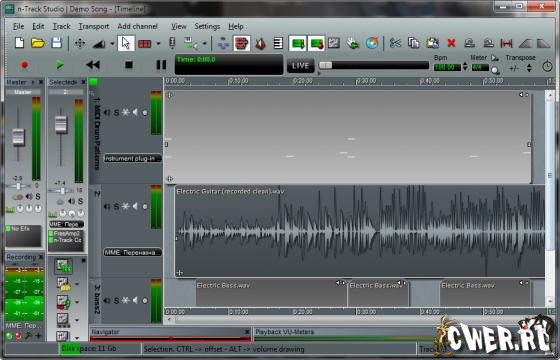Click the red X delete icon
Image resolution: width=560 pixels, height=360 pixels.
click(x=451, y=43)
